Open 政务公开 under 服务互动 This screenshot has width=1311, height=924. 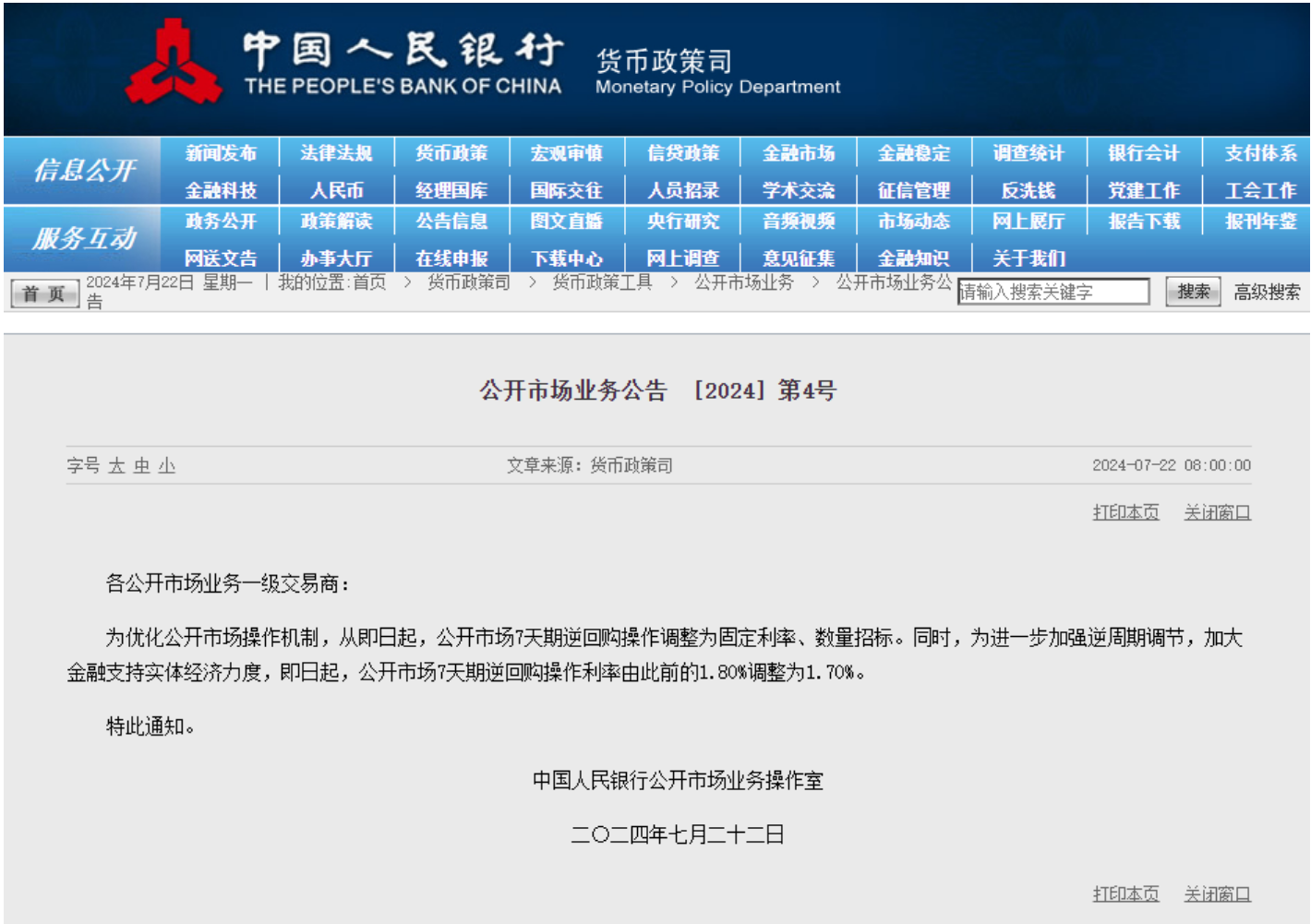tap(221, 222)
